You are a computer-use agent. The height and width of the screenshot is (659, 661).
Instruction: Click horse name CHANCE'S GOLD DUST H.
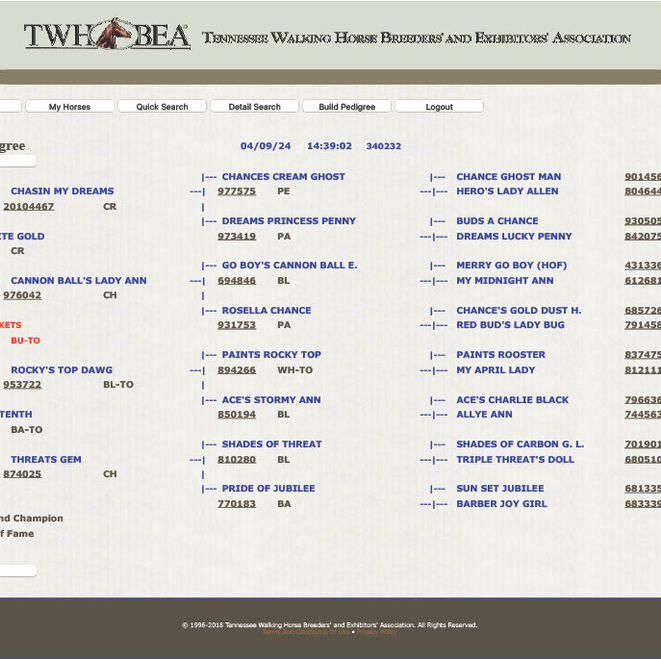pyautogui.click(x=519, y=310)
